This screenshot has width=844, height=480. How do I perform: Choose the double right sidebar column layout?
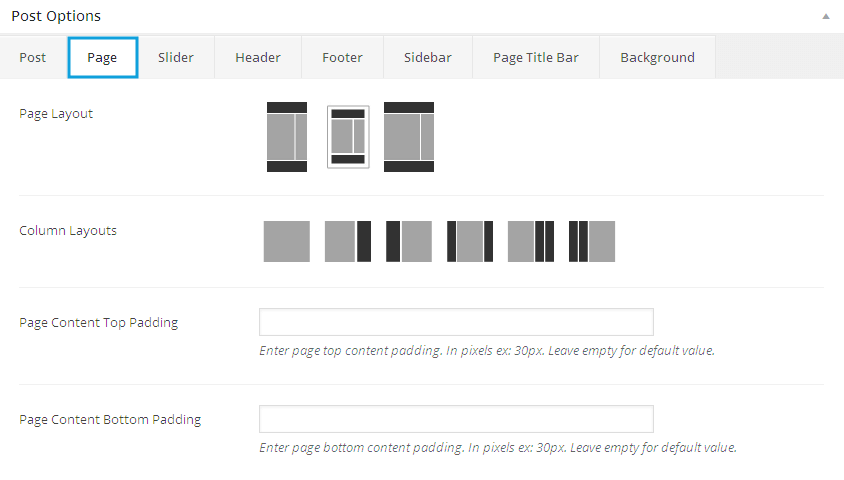click(x=531, y=241)
